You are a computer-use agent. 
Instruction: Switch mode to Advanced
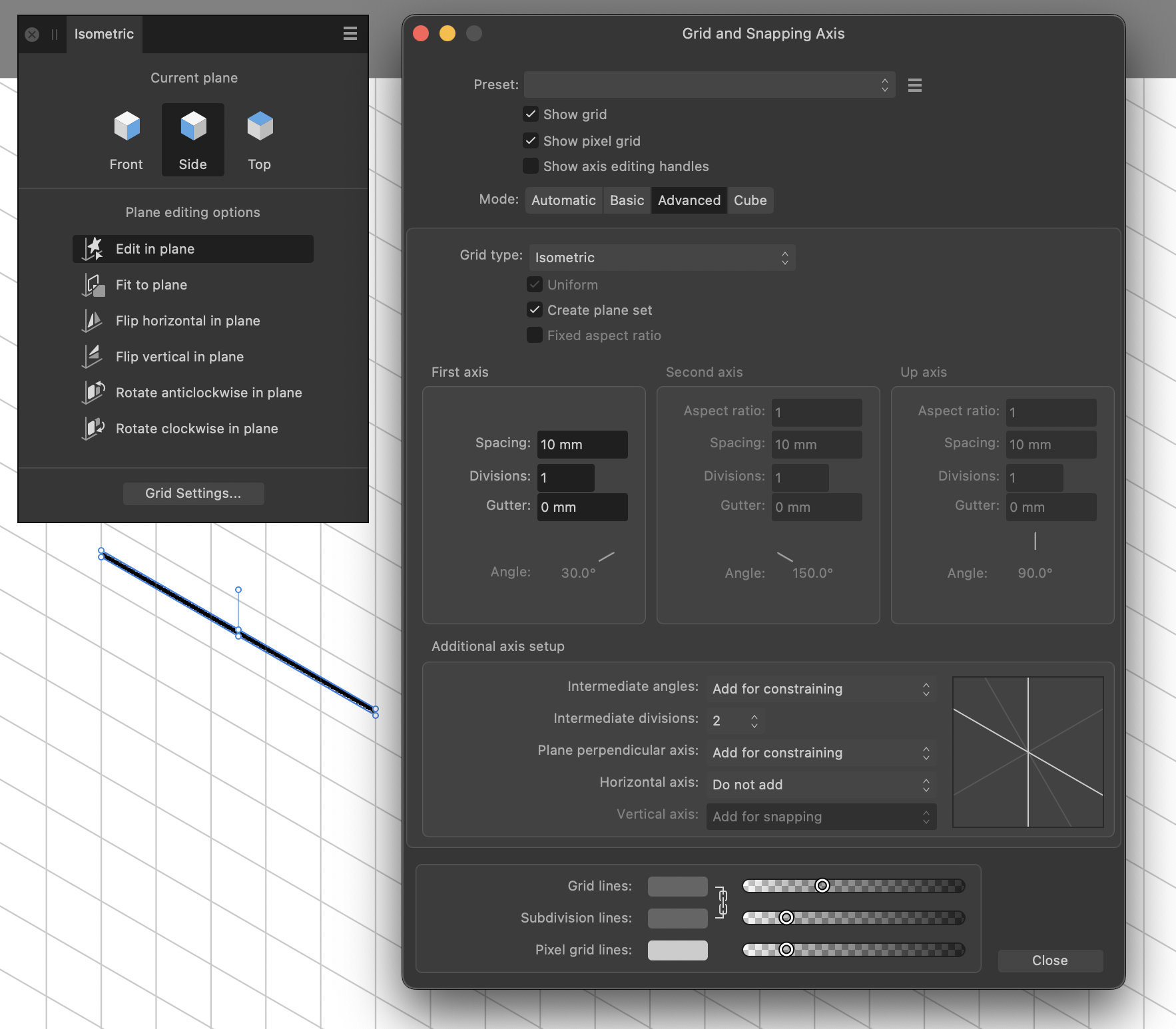pyautogui.click(x=689, y=200)
